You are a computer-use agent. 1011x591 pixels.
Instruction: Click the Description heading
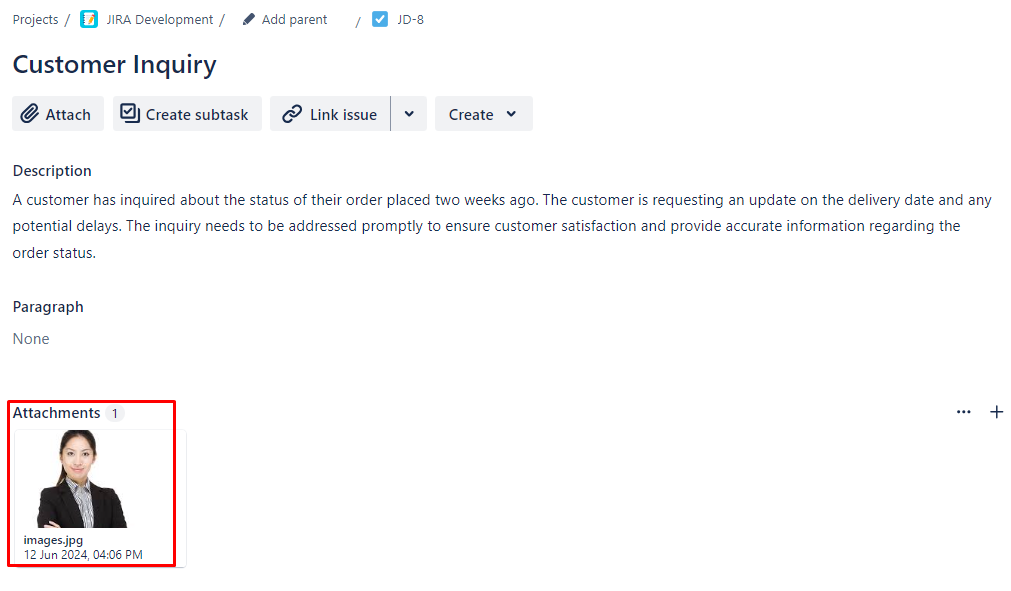52,171
